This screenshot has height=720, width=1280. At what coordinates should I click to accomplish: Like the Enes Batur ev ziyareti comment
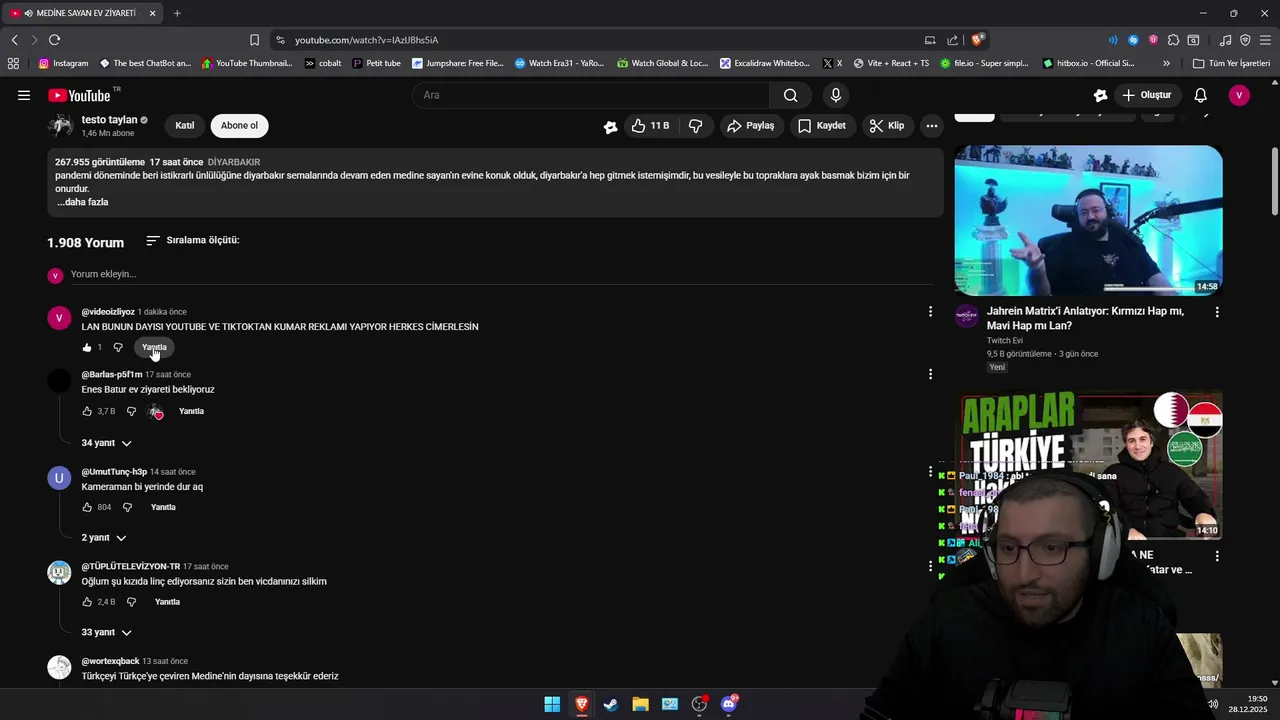point(87,411)
